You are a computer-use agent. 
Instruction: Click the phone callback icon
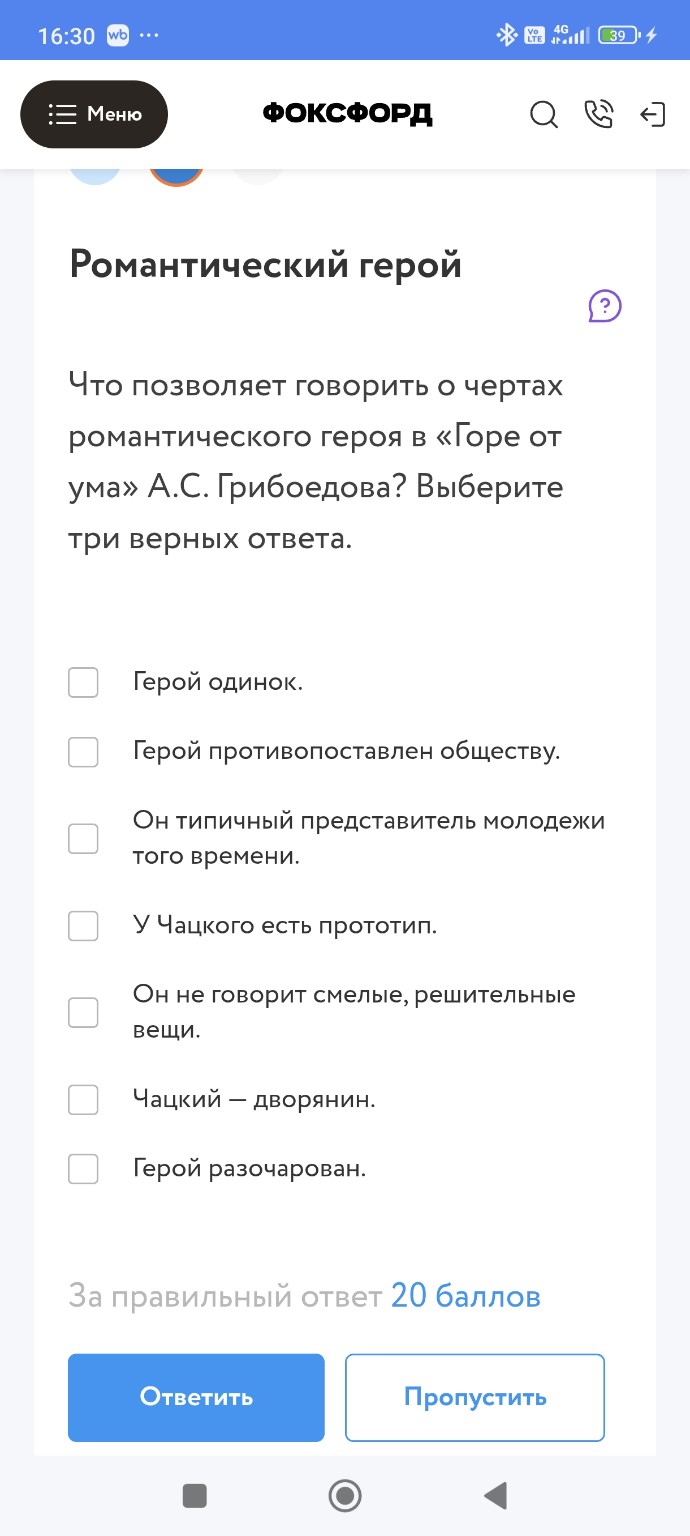(x=599, y=115)
